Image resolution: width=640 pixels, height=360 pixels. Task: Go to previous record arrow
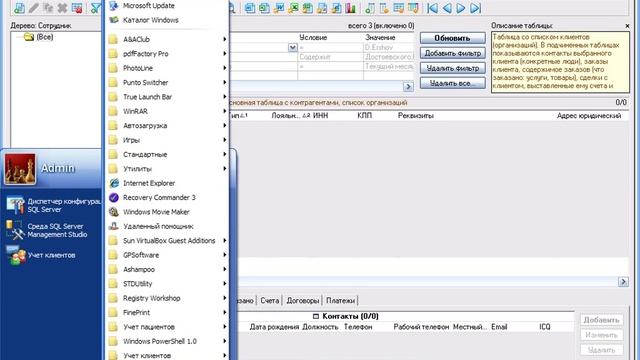(447, 8)
